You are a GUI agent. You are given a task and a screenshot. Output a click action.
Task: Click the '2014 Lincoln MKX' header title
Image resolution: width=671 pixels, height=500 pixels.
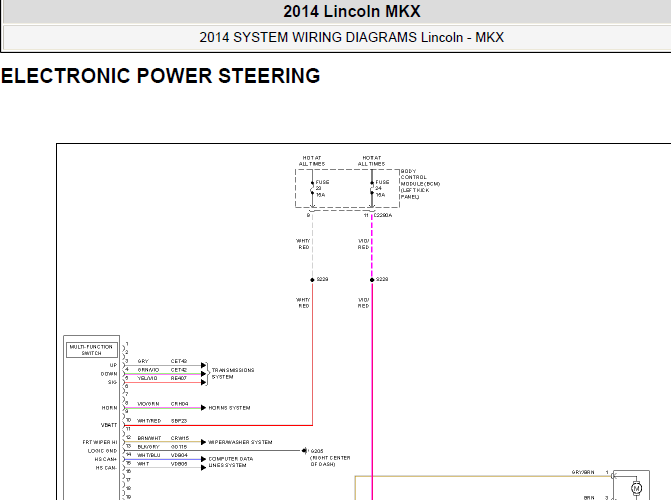tap(352, 12)
